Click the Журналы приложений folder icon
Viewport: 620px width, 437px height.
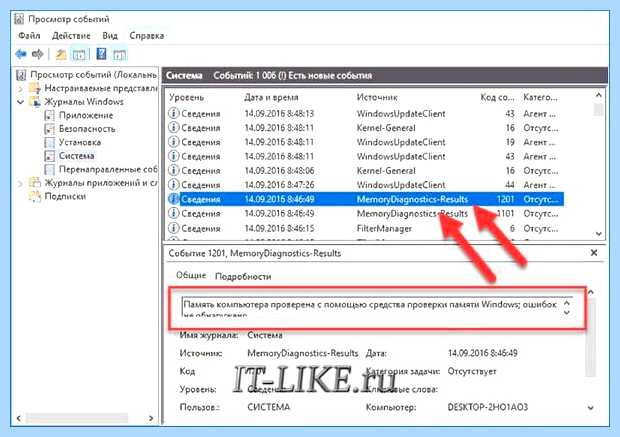point(35,183)
